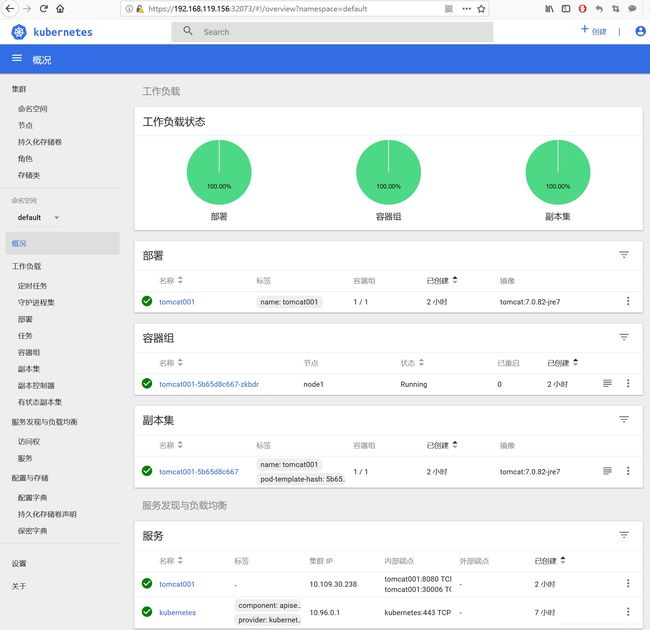Image resolution: width=650 pixels, height=630 pixels.
Task: Open actions menu for tomcat001-5b65d8c667-zkbdr pod
Action: 628,383
